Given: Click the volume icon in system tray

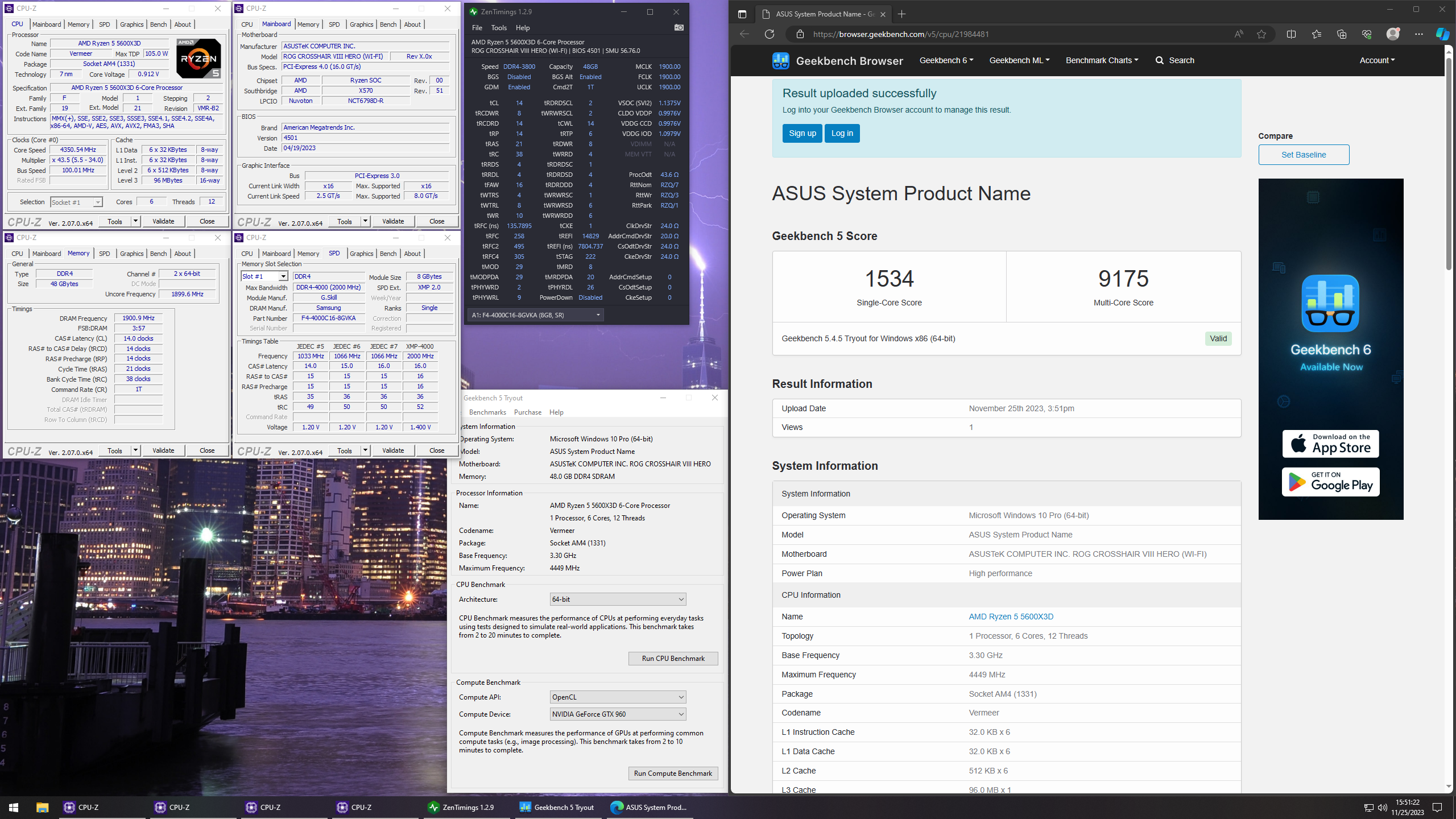Looking at the screenshot, I should coord(1383,808).
